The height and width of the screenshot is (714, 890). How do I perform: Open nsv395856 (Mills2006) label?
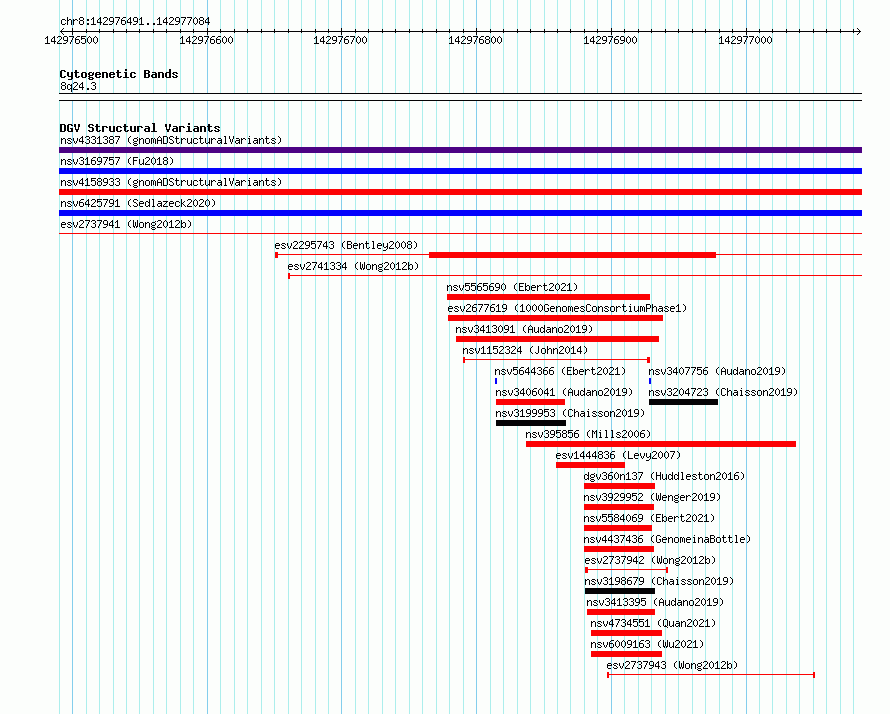click(x=588, y=434)
